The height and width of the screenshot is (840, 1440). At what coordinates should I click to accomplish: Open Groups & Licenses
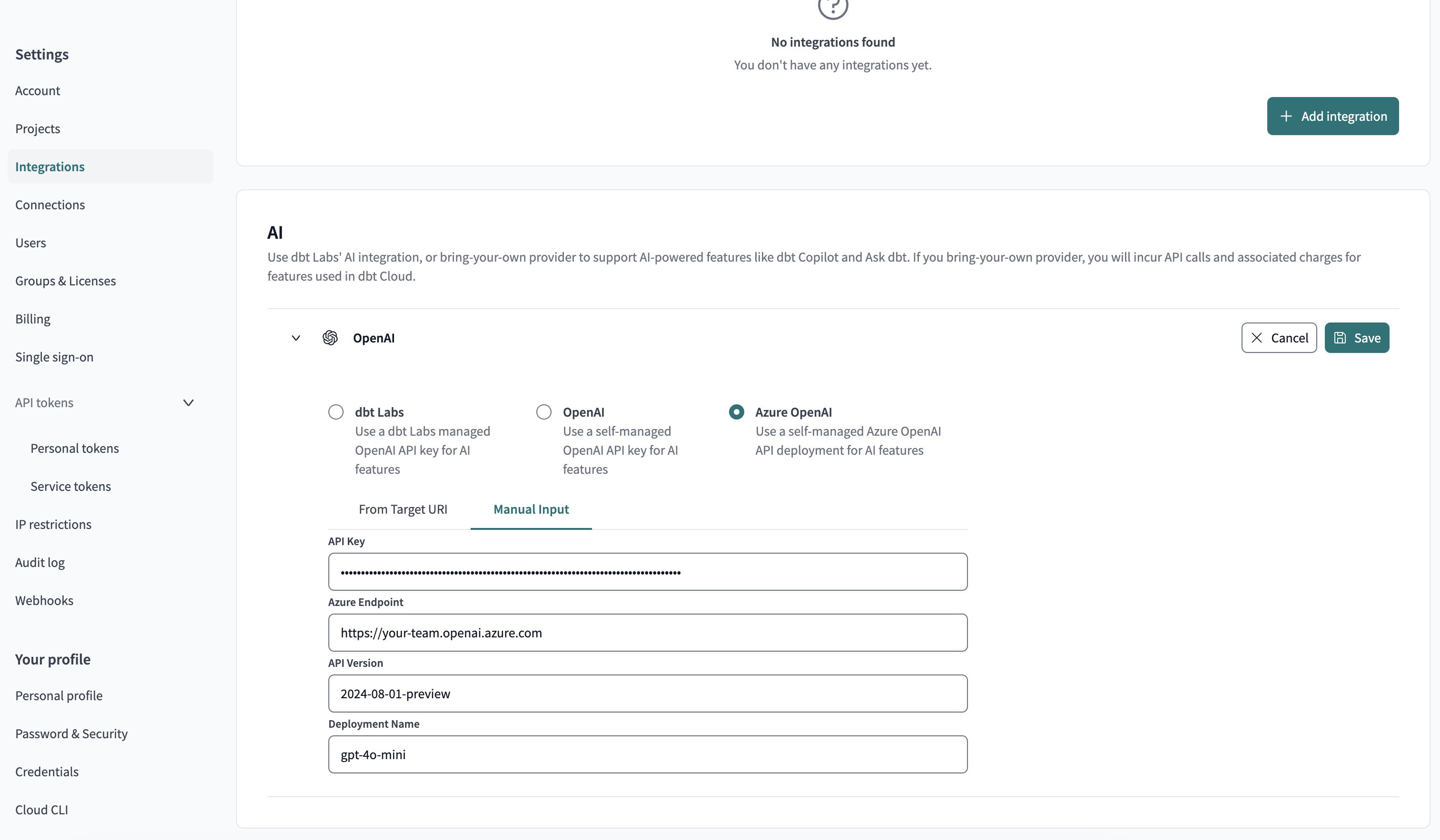coord(65,280)
